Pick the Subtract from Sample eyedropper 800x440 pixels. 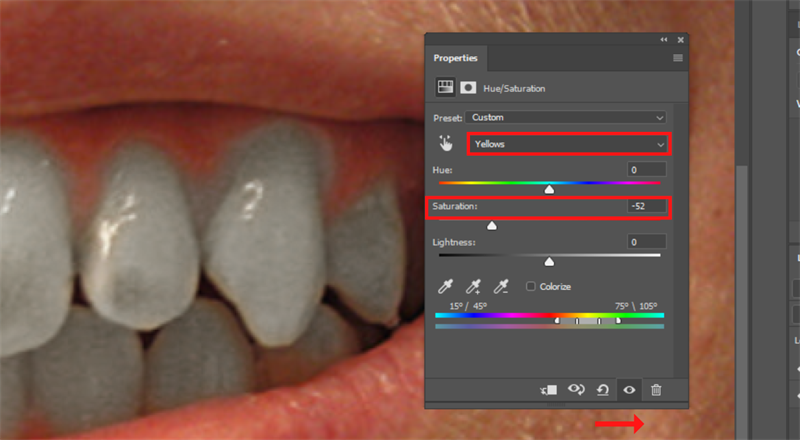click(501, 286)
